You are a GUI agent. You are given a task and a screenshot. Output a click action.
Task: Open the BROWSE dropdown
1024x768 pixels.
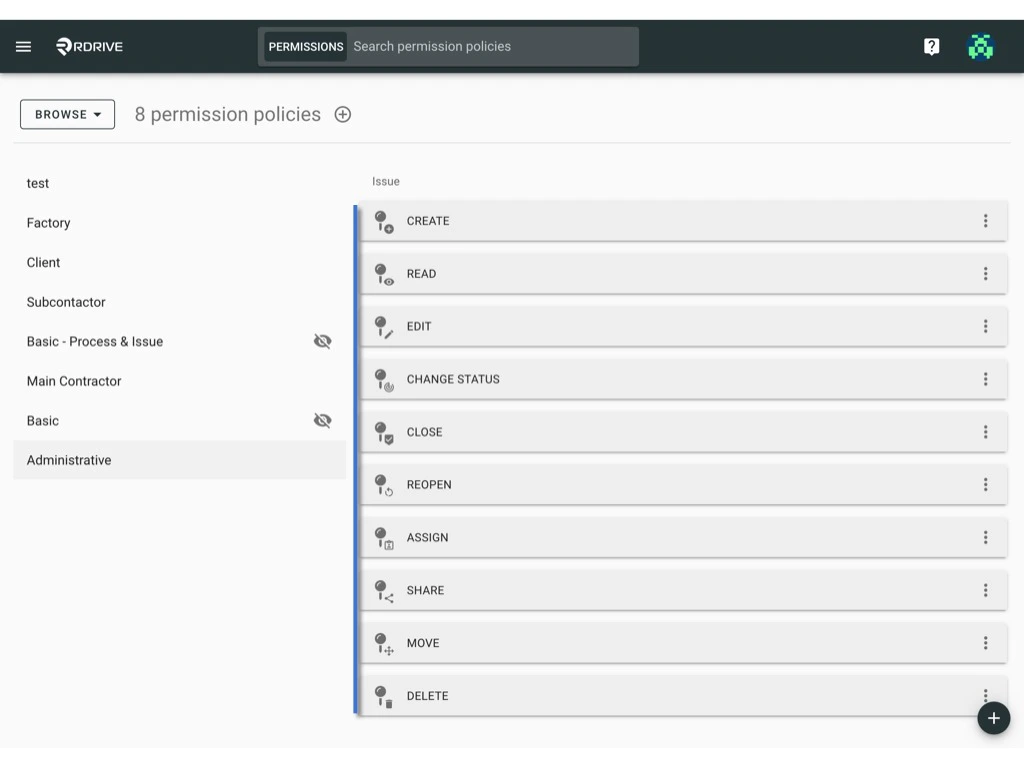point(67,114)
